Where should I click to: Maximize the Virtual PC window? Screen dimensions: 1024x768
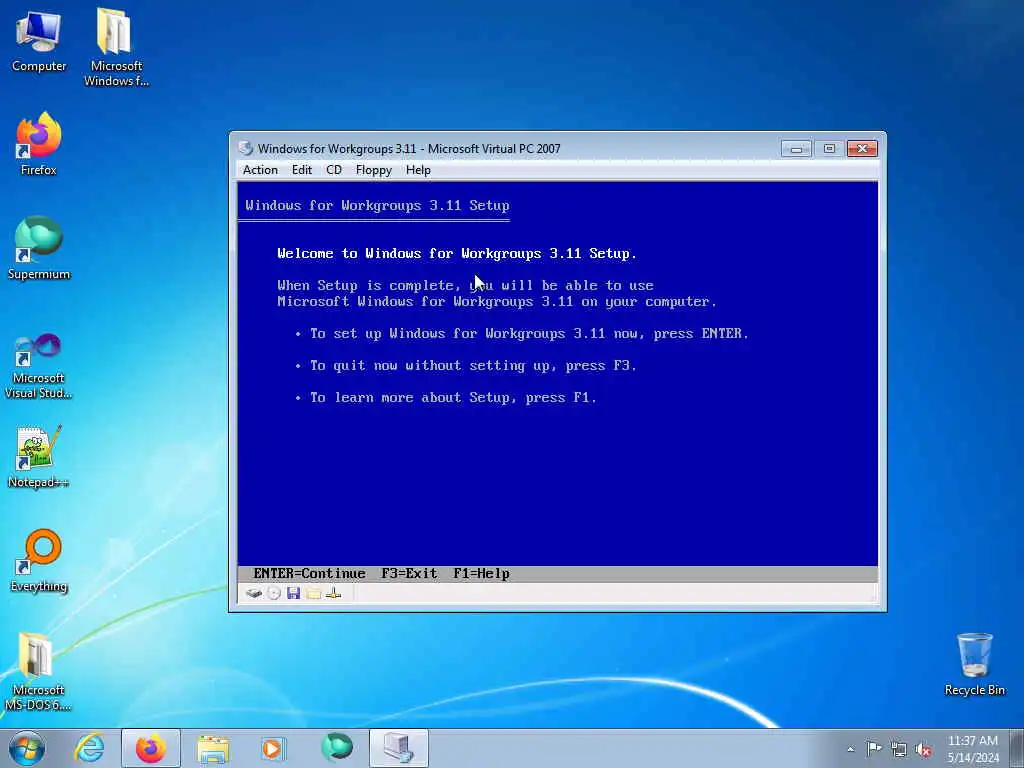[829, 149]
